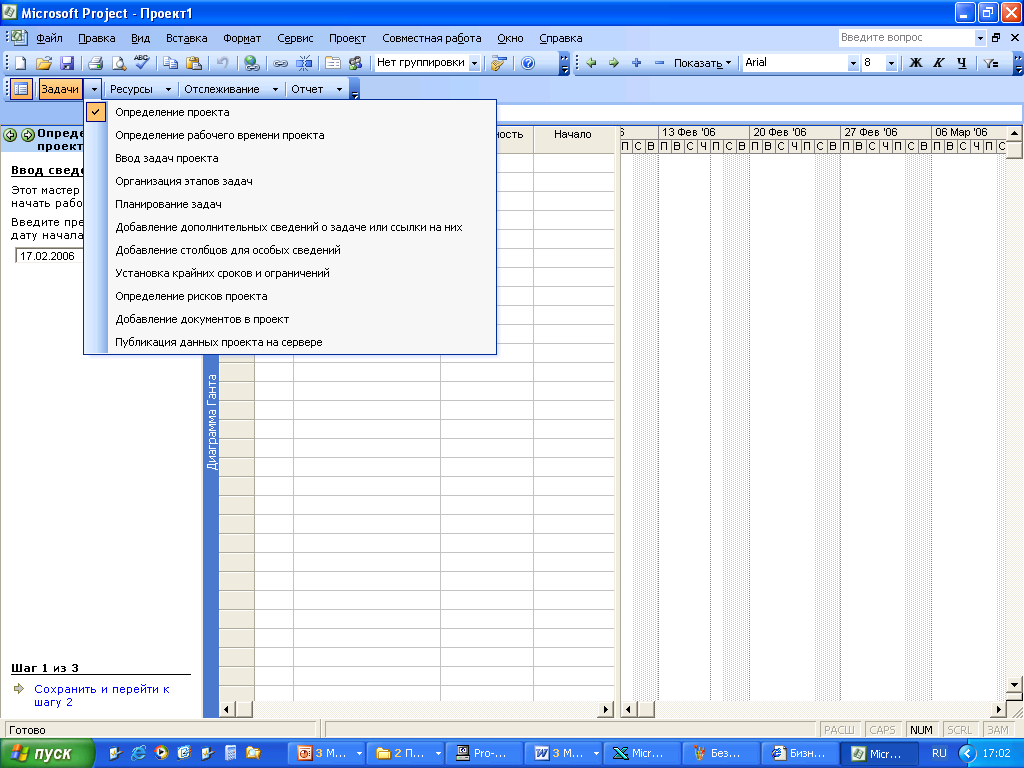Toggle underline Ч formatting
The height and width of the screenshot is (768, 1024).
[x=961, y=63]
